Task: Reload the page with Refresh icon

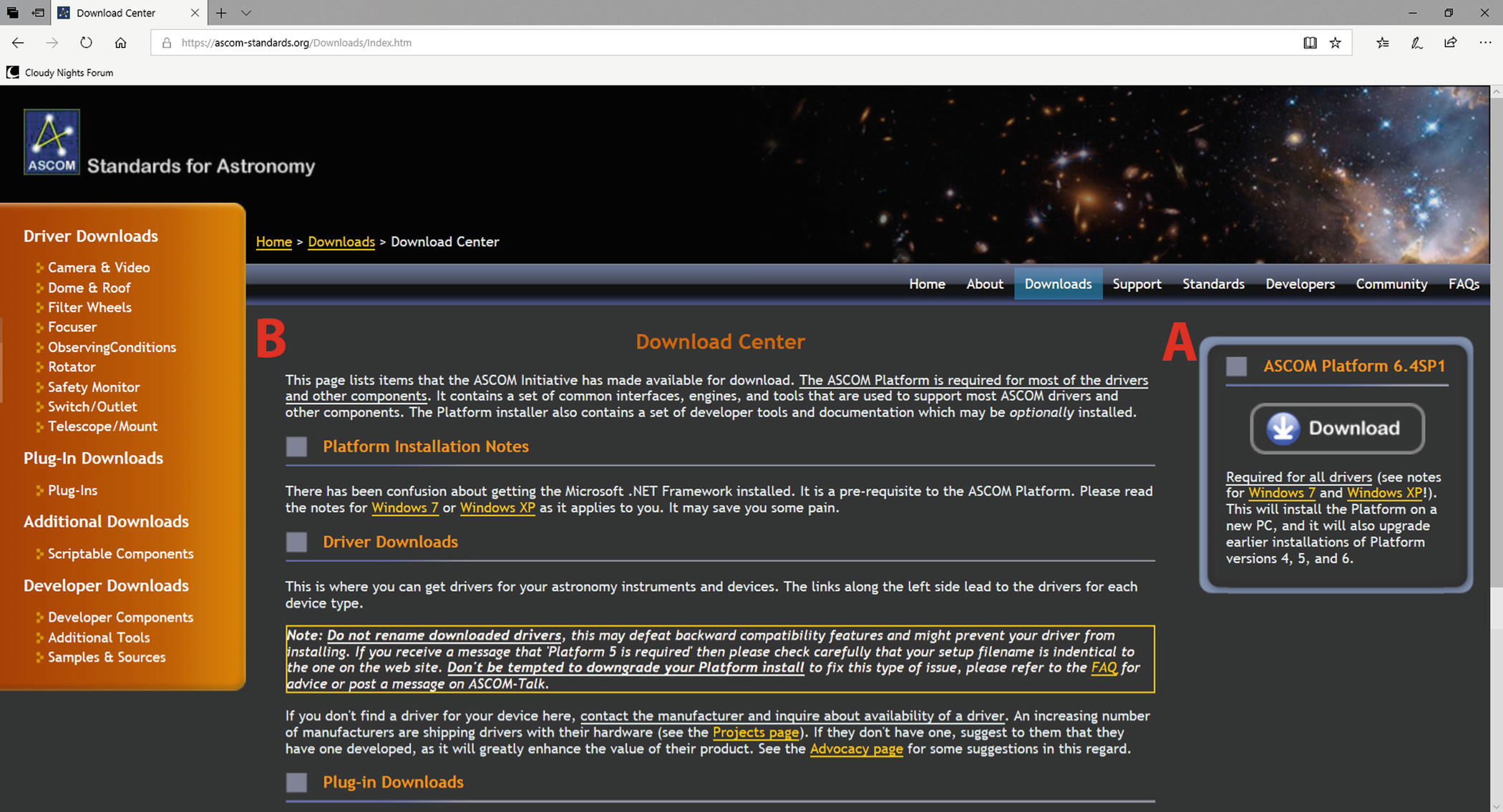Action: 86,43
